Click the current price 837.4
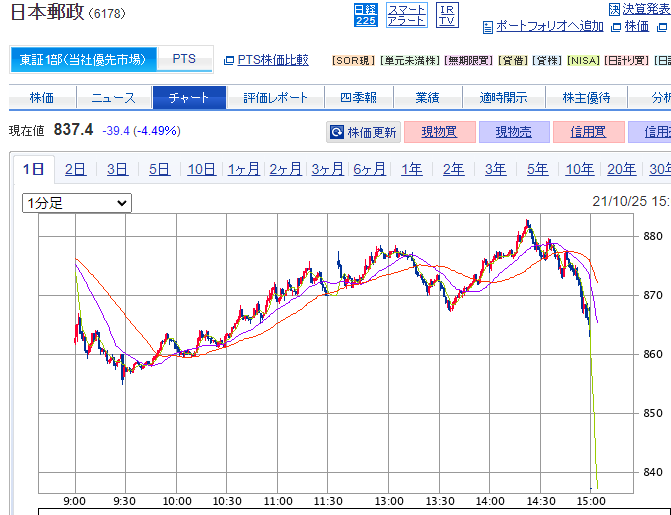 point(73,129)
